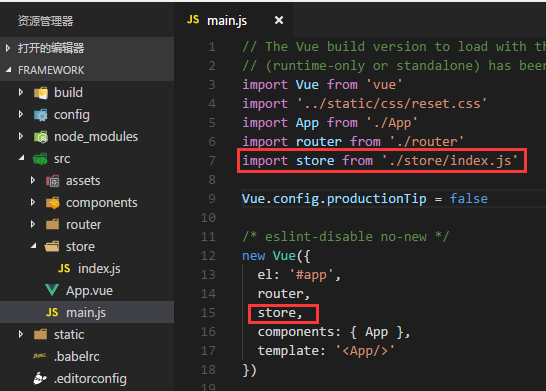Expand the router folder arrow
546x391 pixels.
33,224
